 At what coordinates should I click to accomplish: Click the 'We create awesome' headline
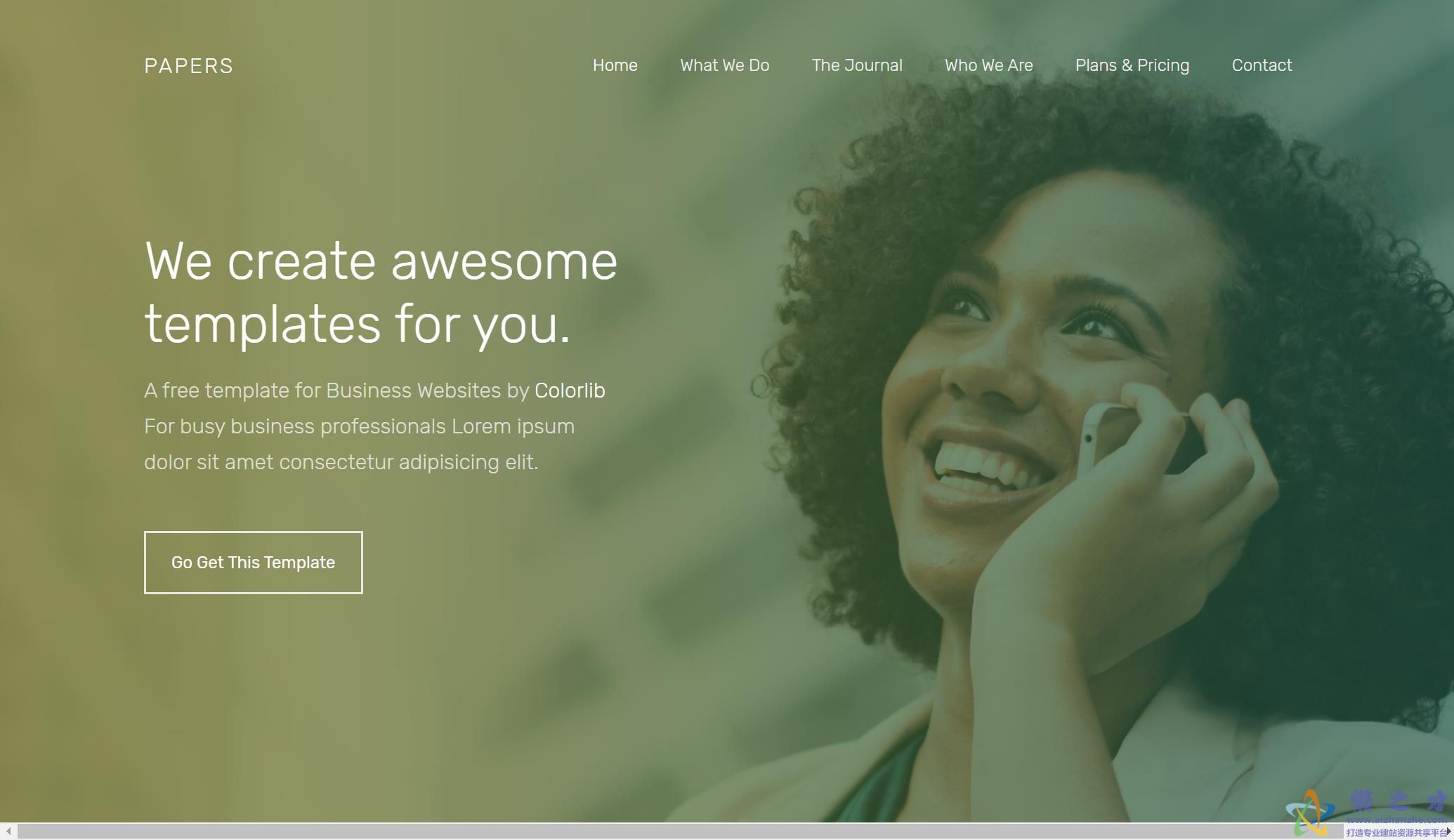click(x=381, y=261)
